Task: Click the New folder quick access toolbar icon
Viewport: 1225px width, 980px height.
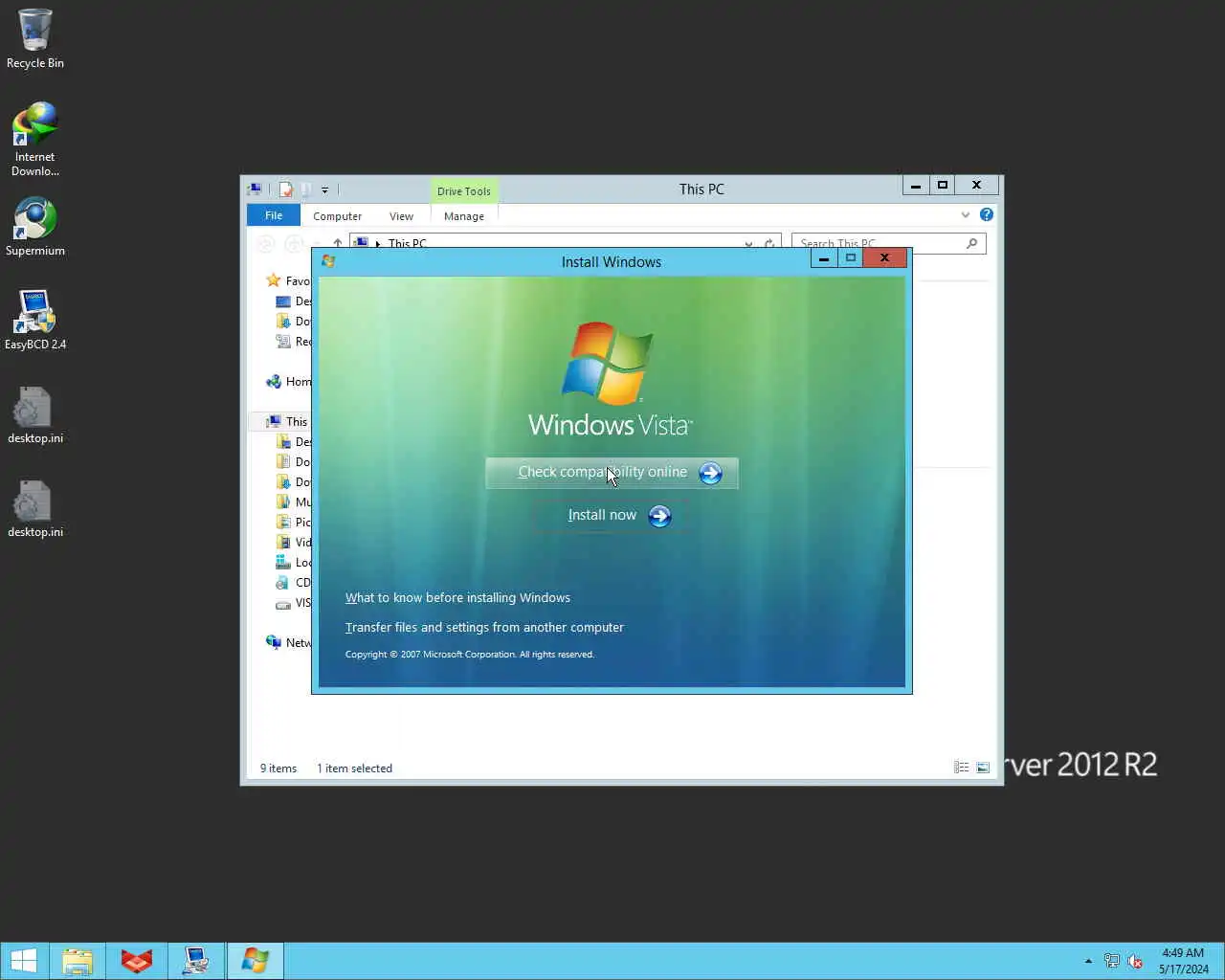Action: (305, 189)
